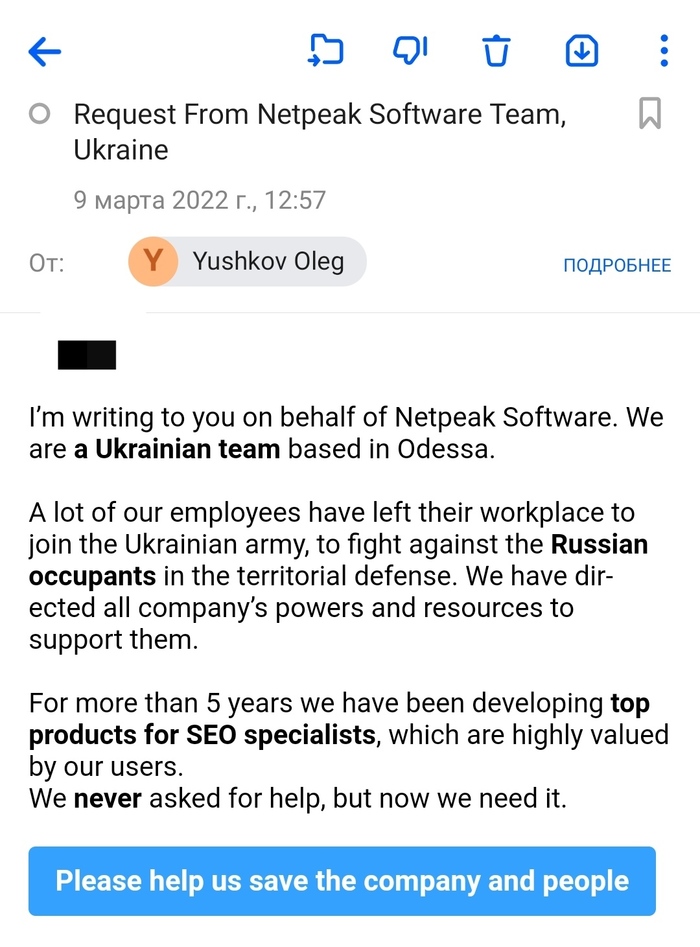Click the black redacted block
This screenshot has width=700, height=947.
tap(87, 355)
